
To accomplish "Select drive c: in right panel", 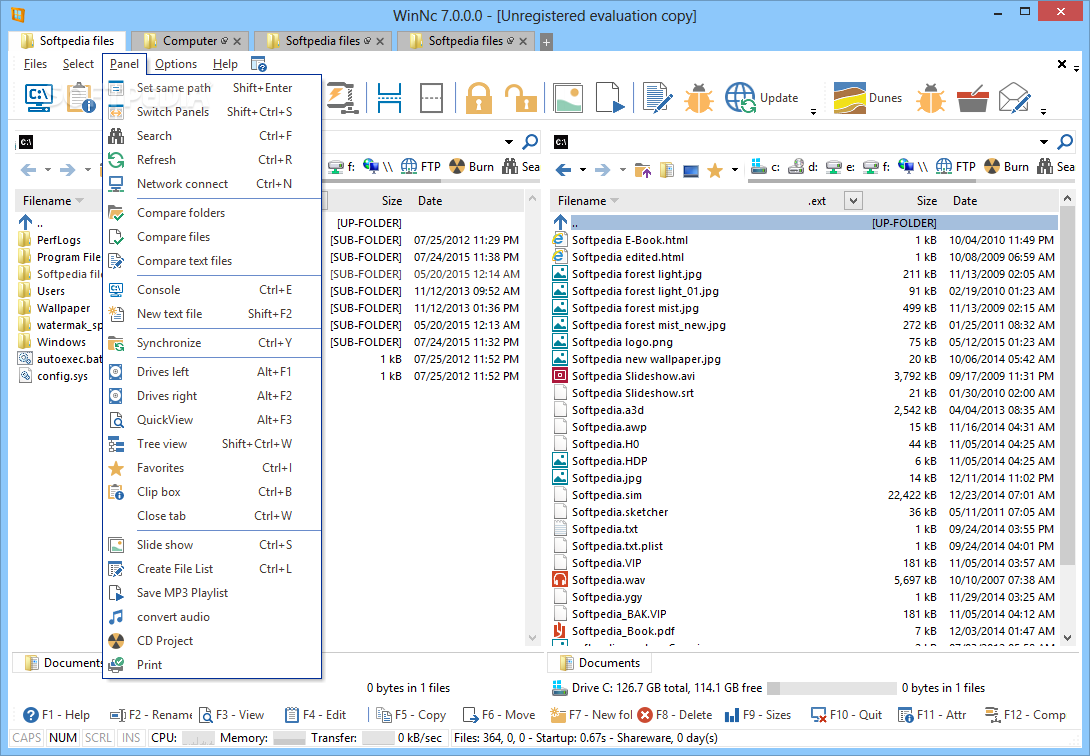I will pos(766,167).
